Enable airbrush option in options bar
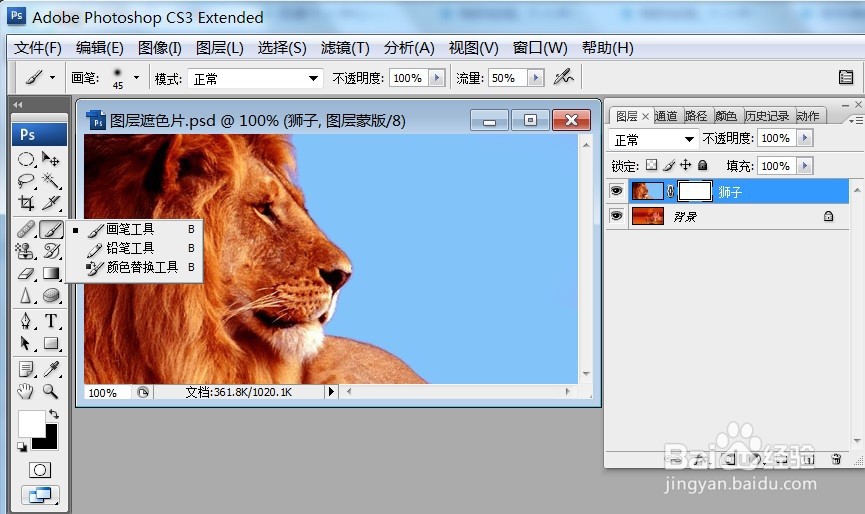This screenshot has height=514, width=865. point(564,77)
